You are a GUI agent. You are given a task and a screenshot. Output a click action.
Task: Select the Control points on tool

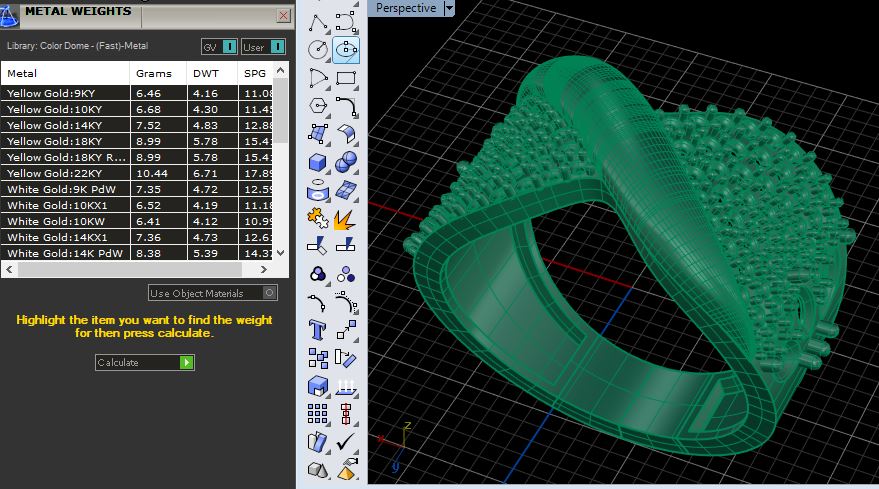pyautogui.click(x=346, y=302)
